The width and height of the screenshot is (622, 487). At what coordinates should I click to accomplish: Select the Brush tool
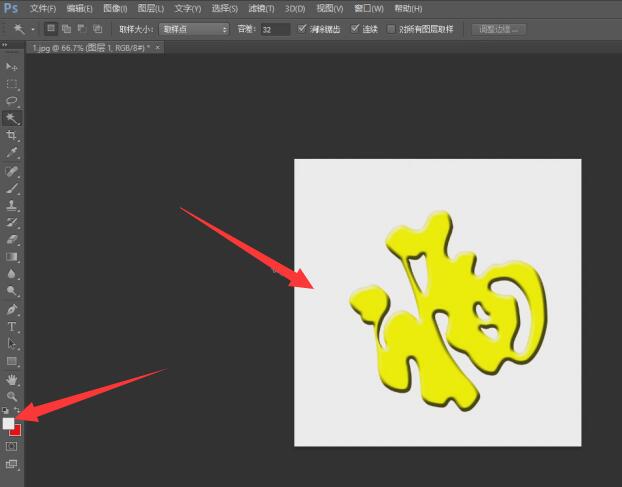tap(12, 188)
